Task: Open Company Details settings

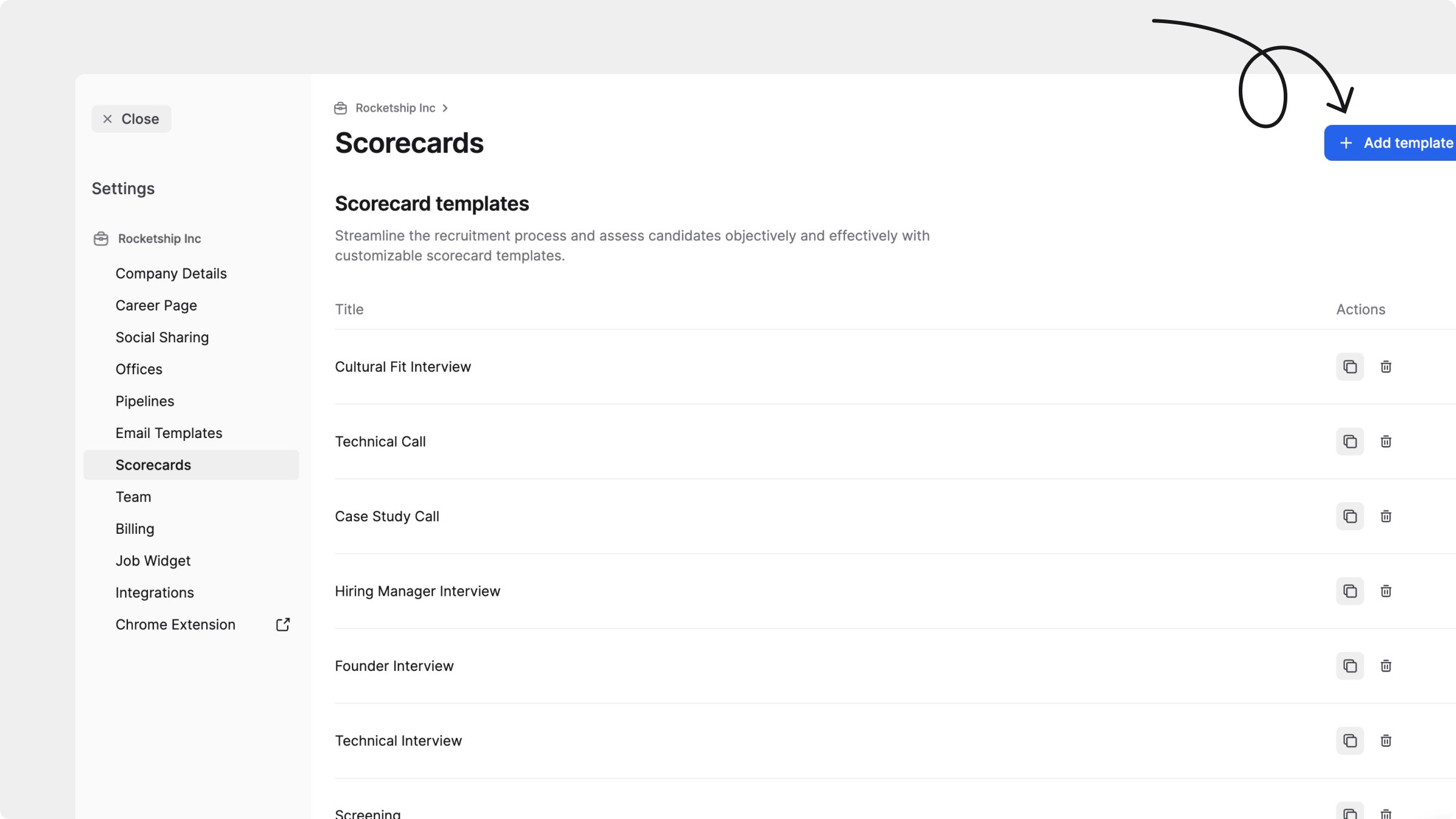Action: pos(171,274)
